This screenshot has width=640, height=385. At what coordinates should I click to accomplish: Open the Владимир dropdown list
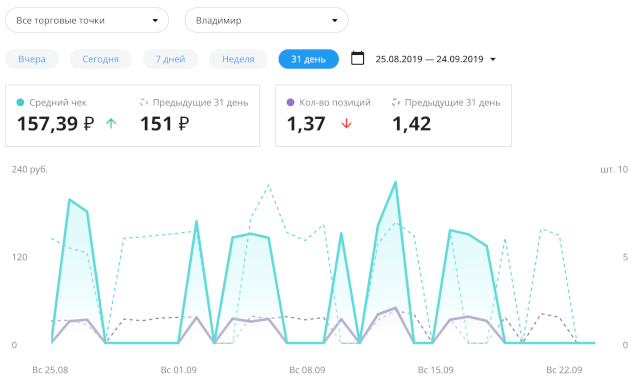(267, 20)
